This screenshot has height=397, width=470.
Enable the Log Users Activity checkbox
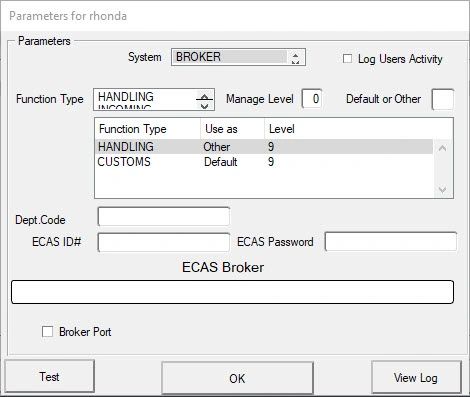click(x=347, y=59)
